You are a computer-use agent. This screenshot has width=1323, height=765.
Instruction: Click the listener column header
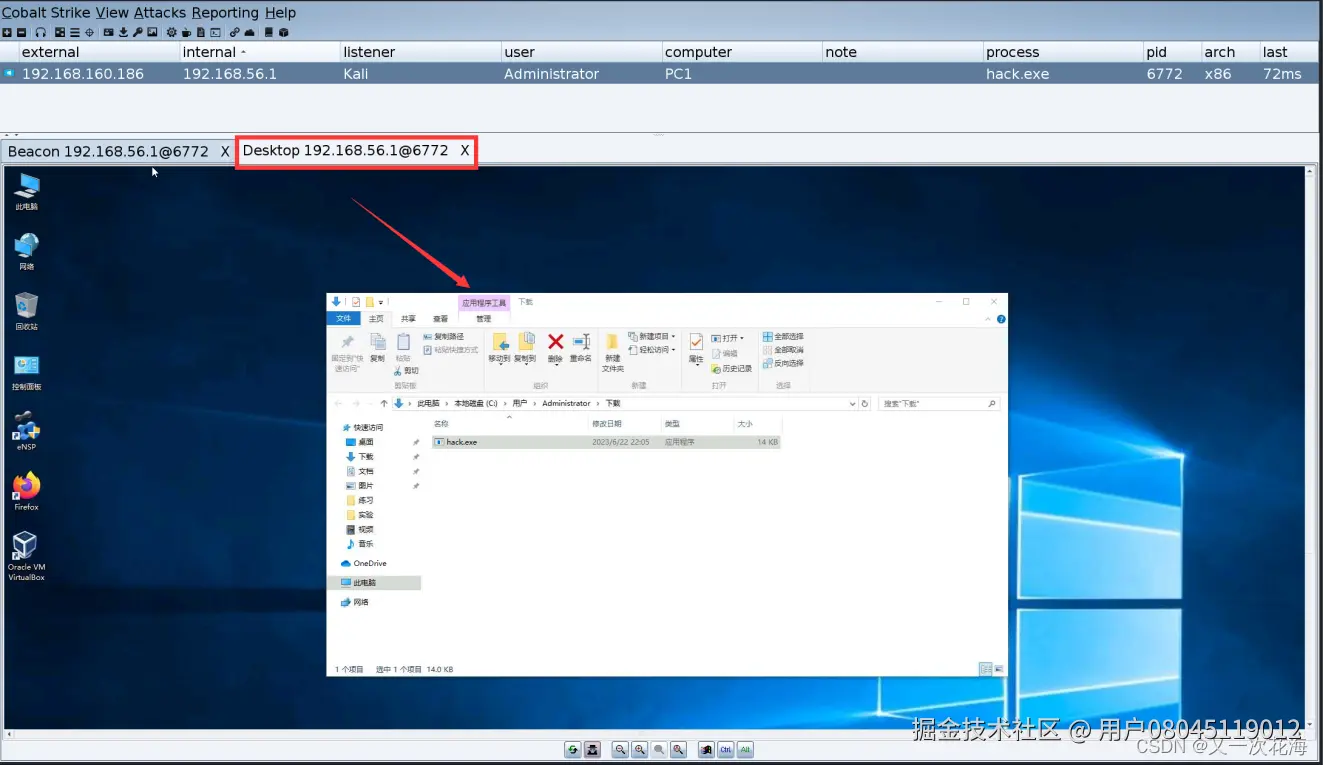point(420,52)
